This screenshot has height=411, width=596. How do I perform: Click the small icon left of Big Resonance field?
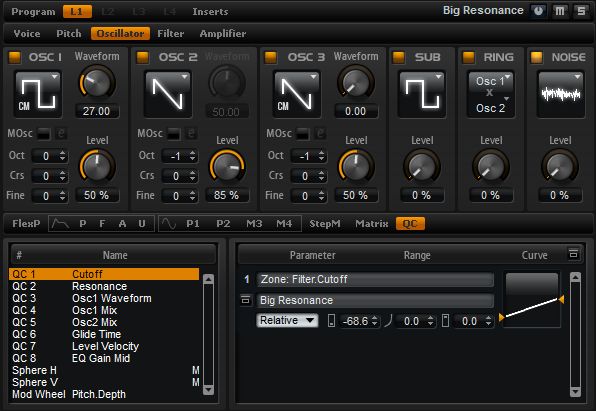(x=246, y=300)
